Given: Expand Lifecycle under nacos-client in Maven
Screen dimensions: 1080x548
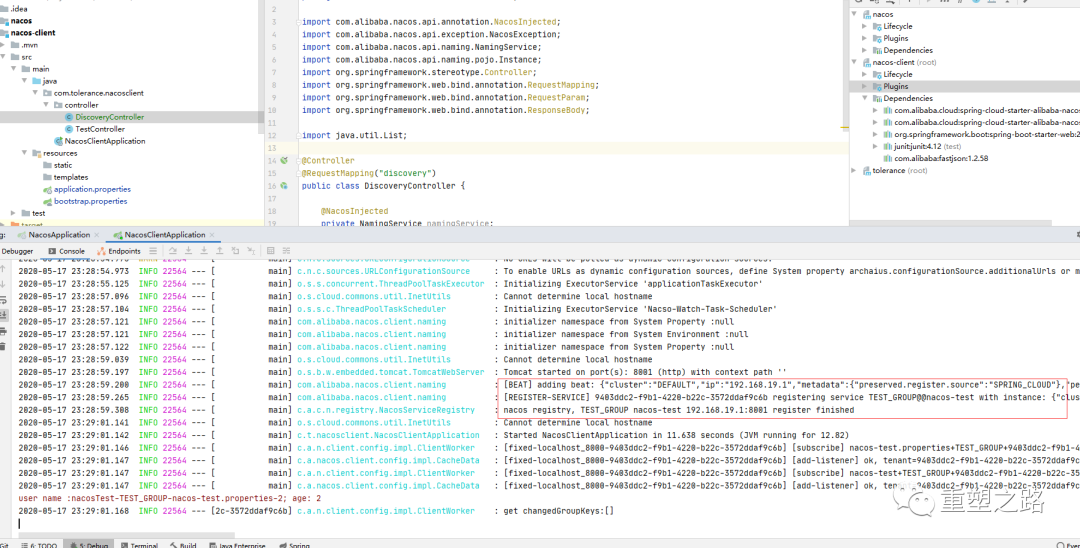Looking at the screenshot, I should [865, 74].
